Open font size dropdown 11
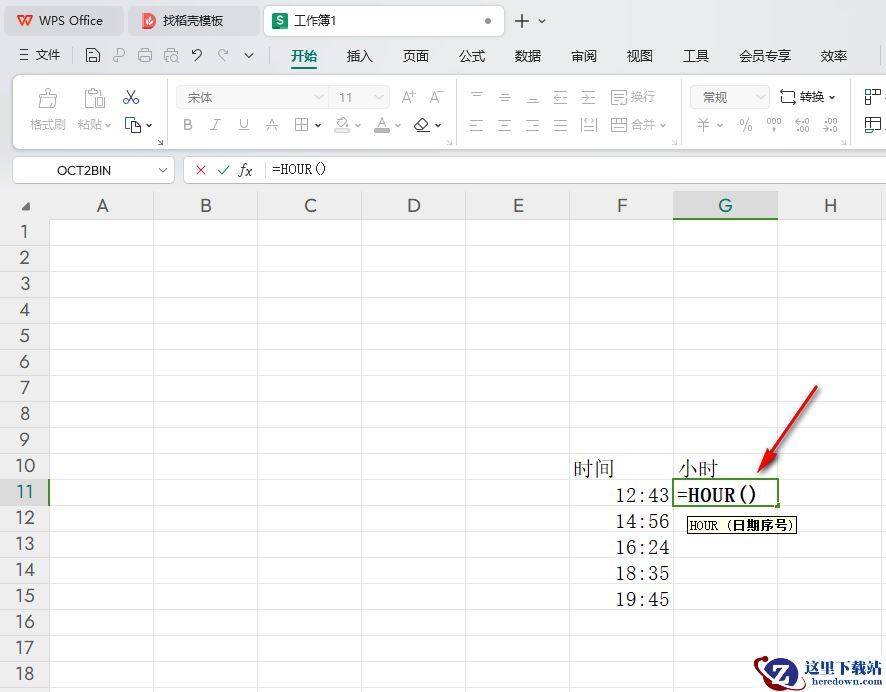This screenshot has height=692, width=886. click(x=379, y=97)
